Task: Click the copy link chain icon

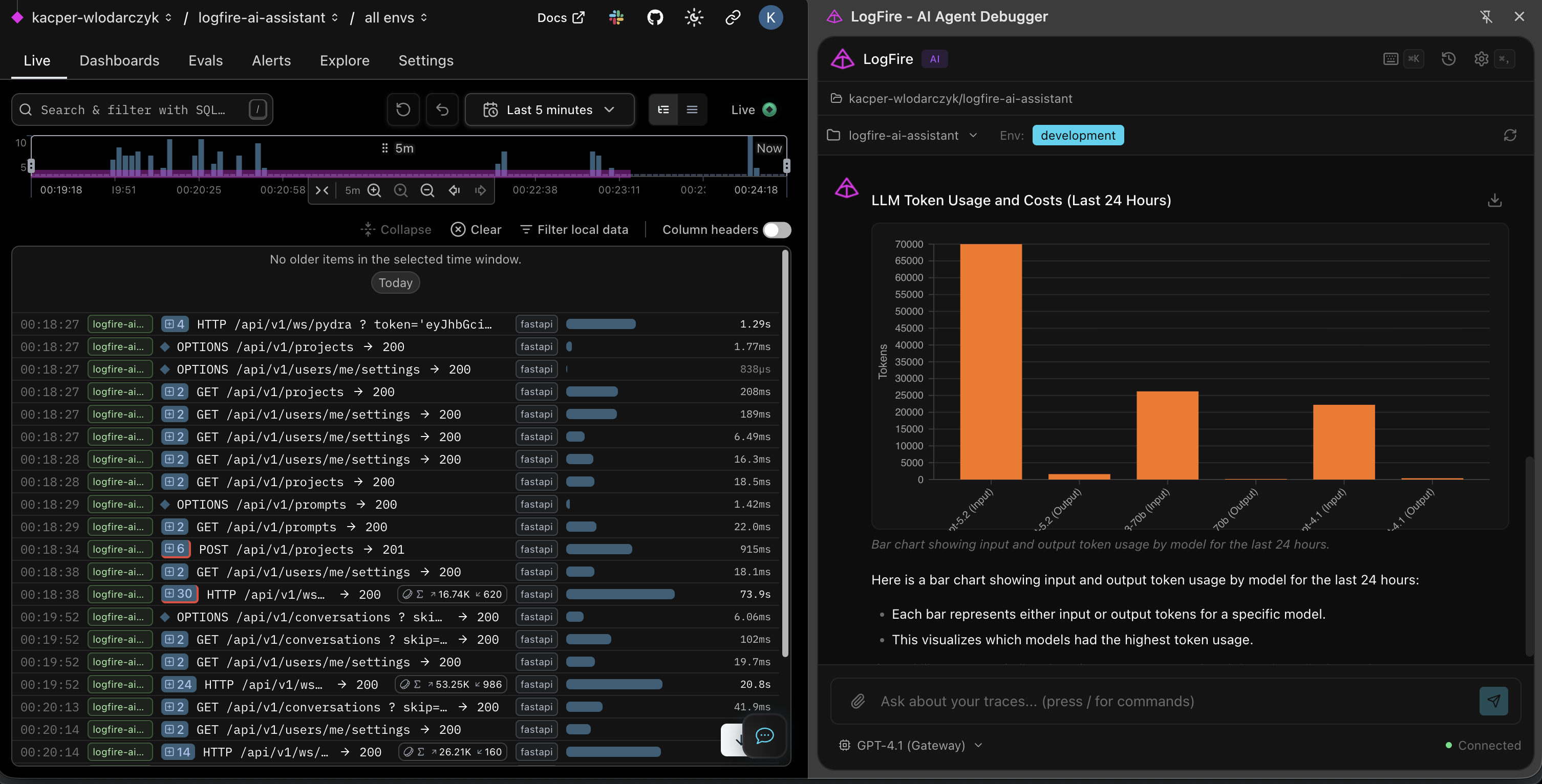Action: pyautogui.click(x=733, y=17)
